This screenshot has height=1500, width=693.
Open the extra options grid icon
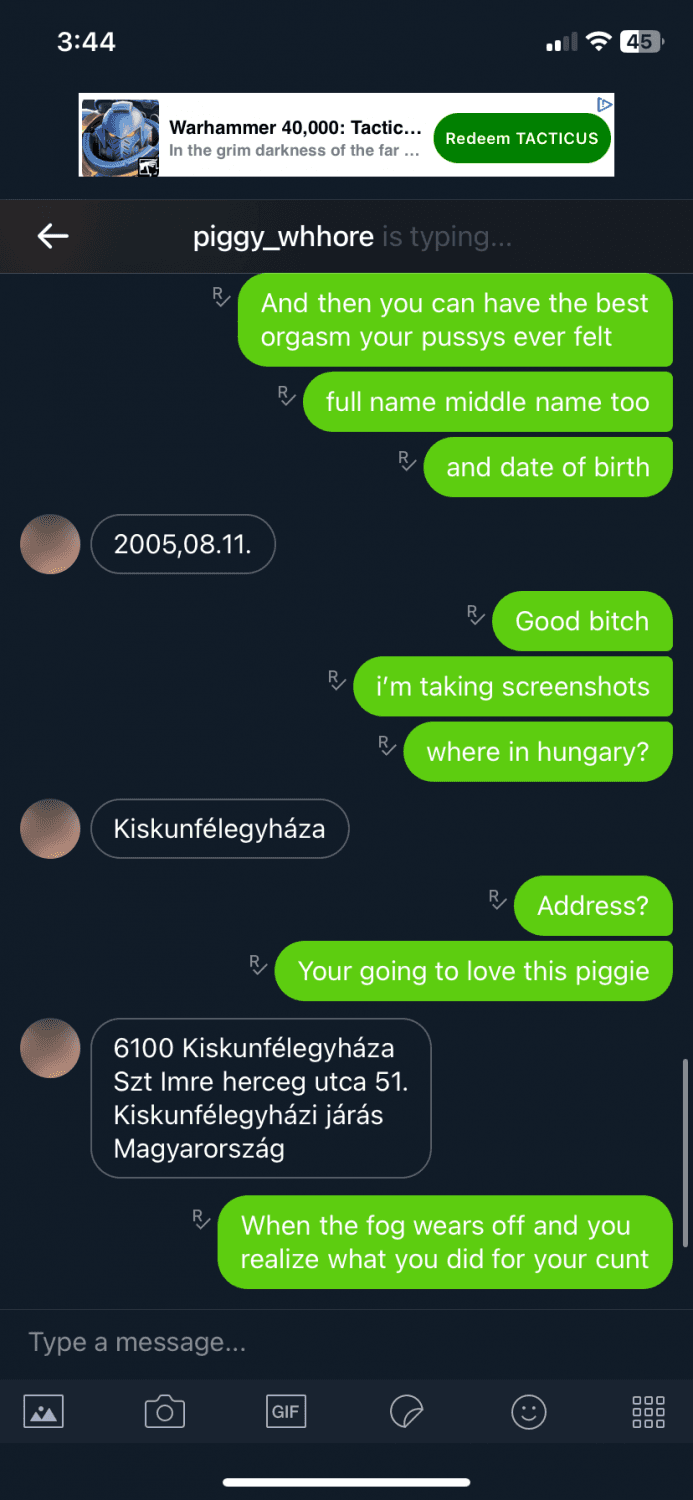click(647, 1411)
